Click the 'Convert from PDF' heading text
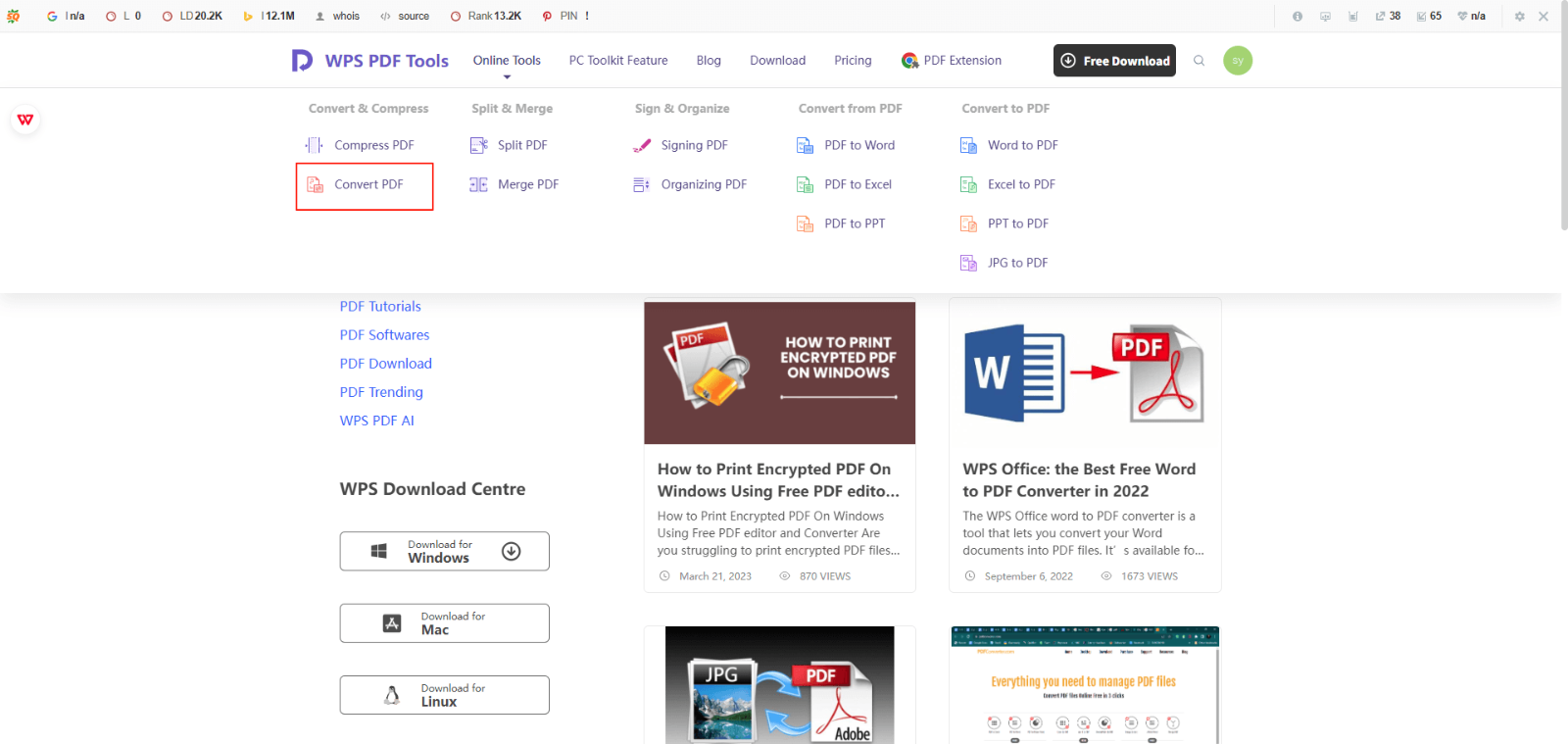The width and height of the screenshot is (1568, 744). 850,109
